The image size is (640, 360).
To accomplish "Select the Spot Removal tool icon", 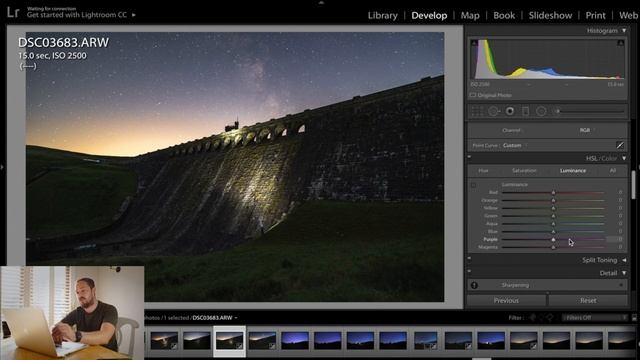I will [x=493, y=111].
